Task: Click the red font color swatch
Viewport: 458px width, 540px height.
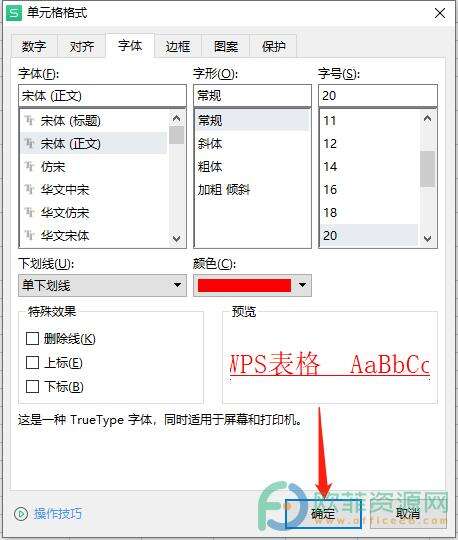Action: (x=244, y=285)
